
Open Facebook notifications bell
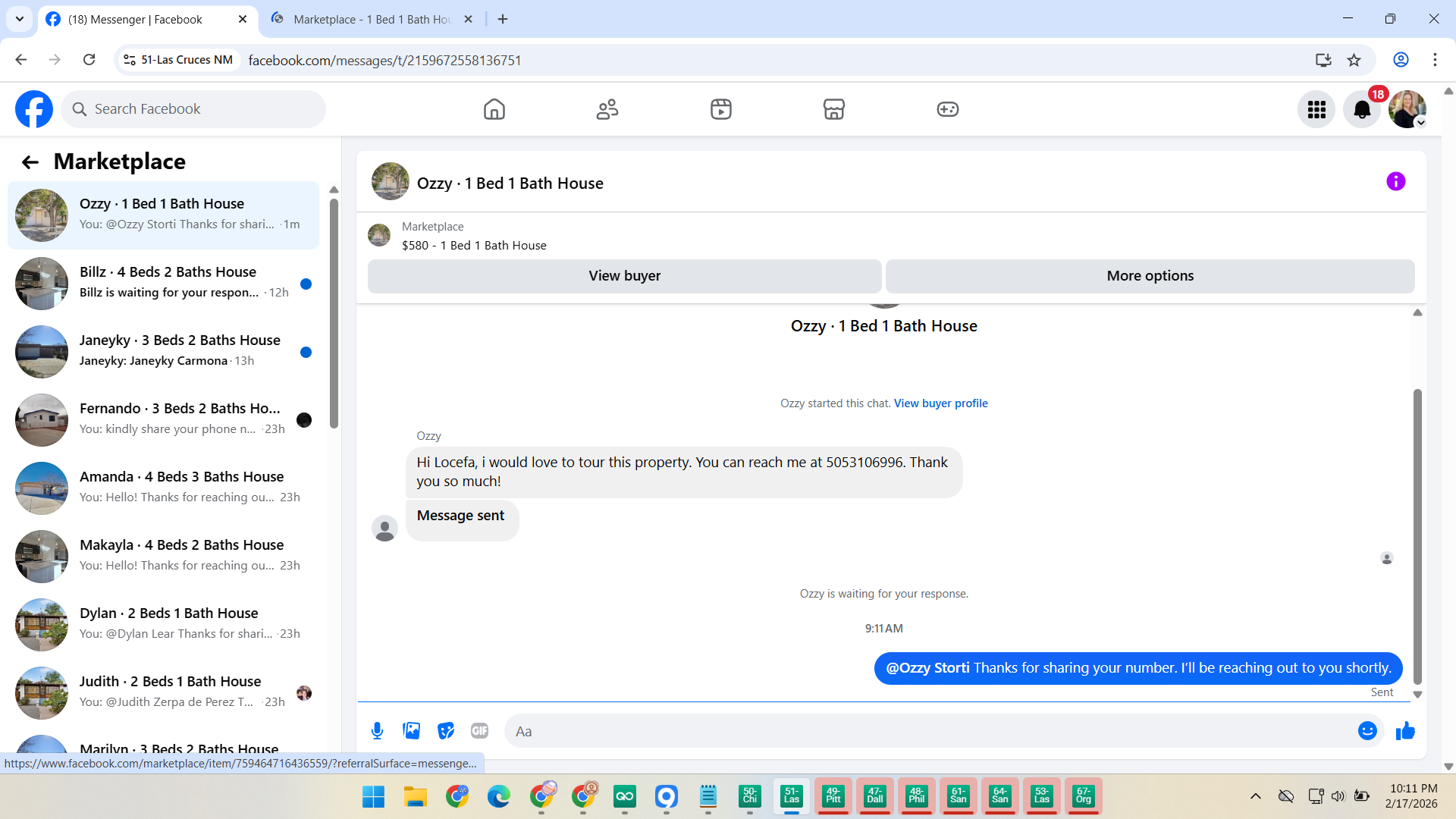(1362, 110)
